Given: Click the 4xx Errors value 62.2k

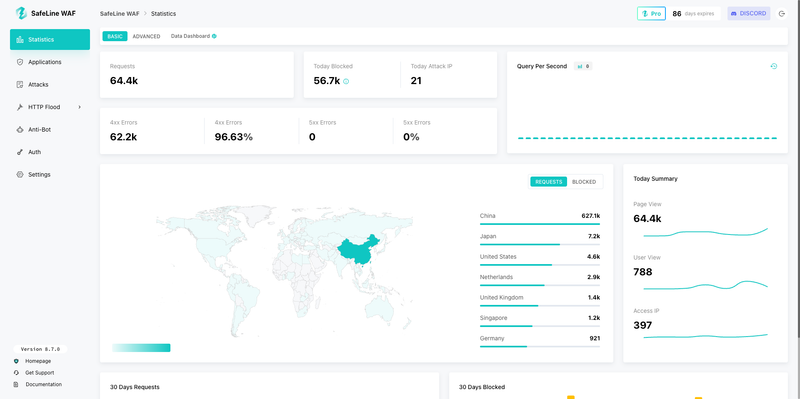Looking at the screenshot, I should point(123,137).
